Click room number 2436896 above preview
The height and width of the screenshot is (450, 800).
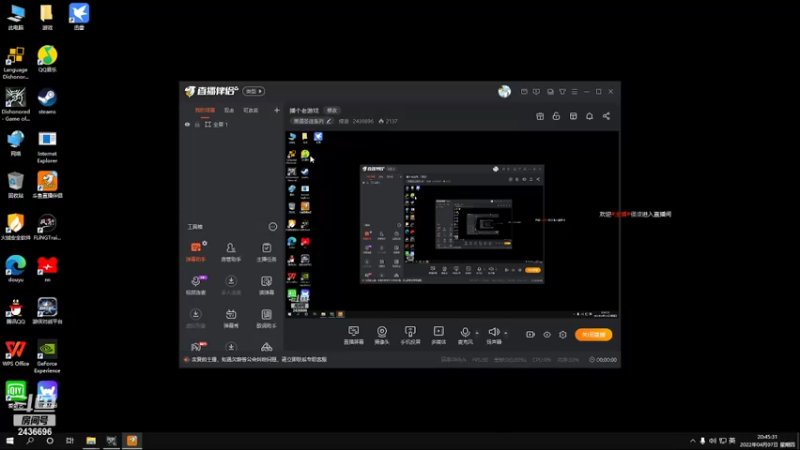pyautogui.click(x=363, y=121)
